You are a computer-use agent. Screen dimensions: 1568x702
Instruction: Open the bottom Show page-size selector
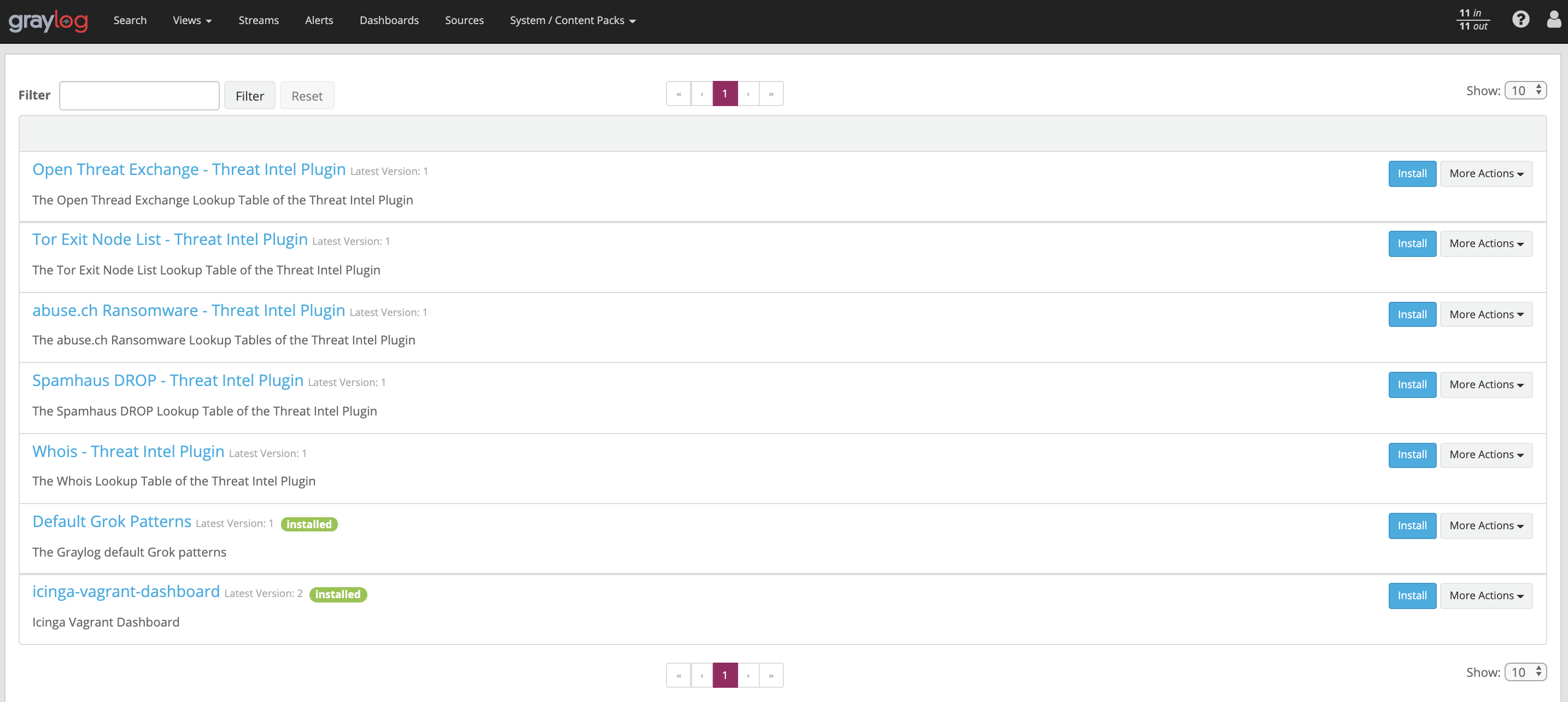pyautogui.click(x=1525, y=672)
